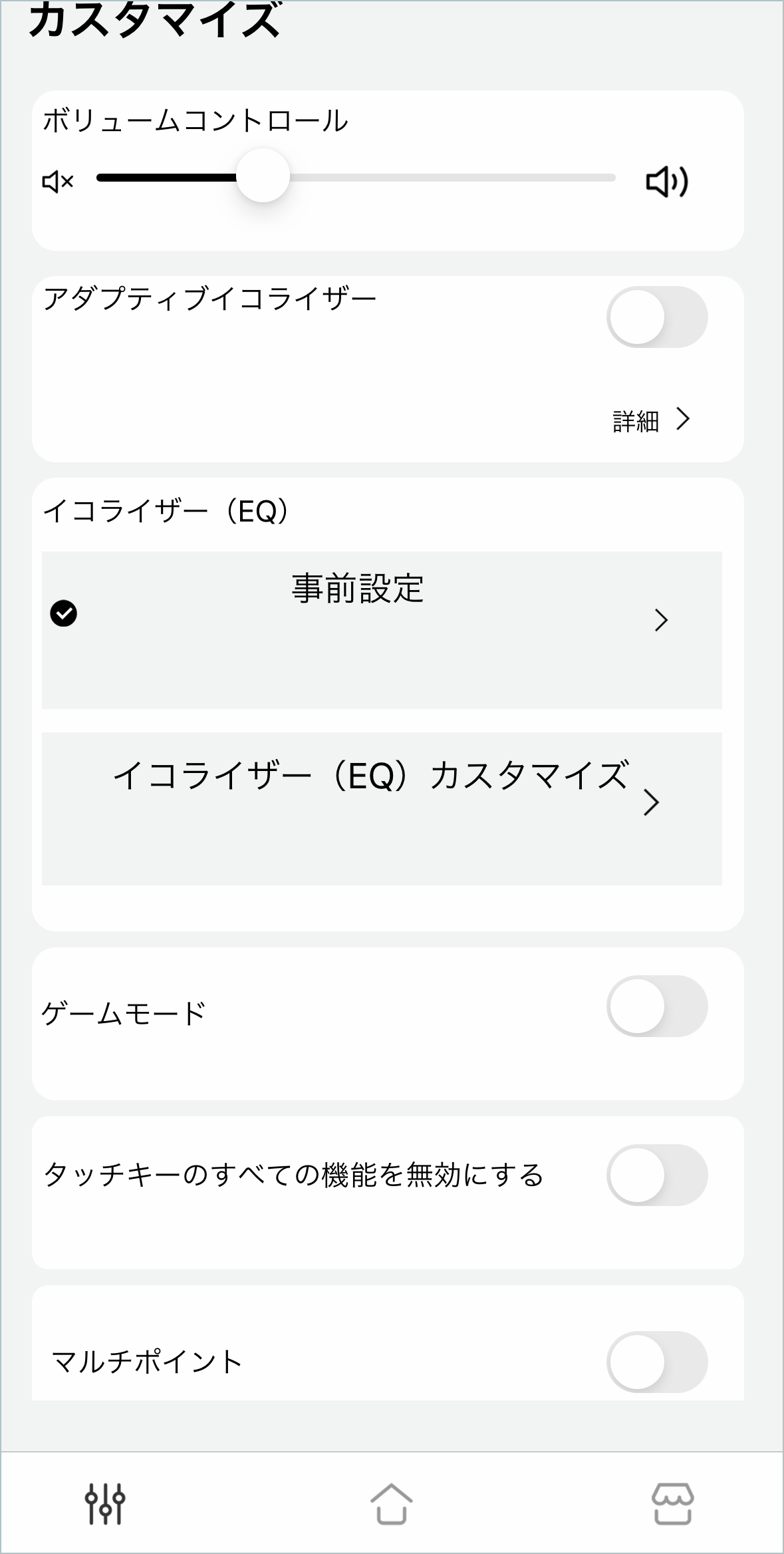Screen dimensions: 784x1554
Task: Click the volume slider thumb
Action: [263, 176]
